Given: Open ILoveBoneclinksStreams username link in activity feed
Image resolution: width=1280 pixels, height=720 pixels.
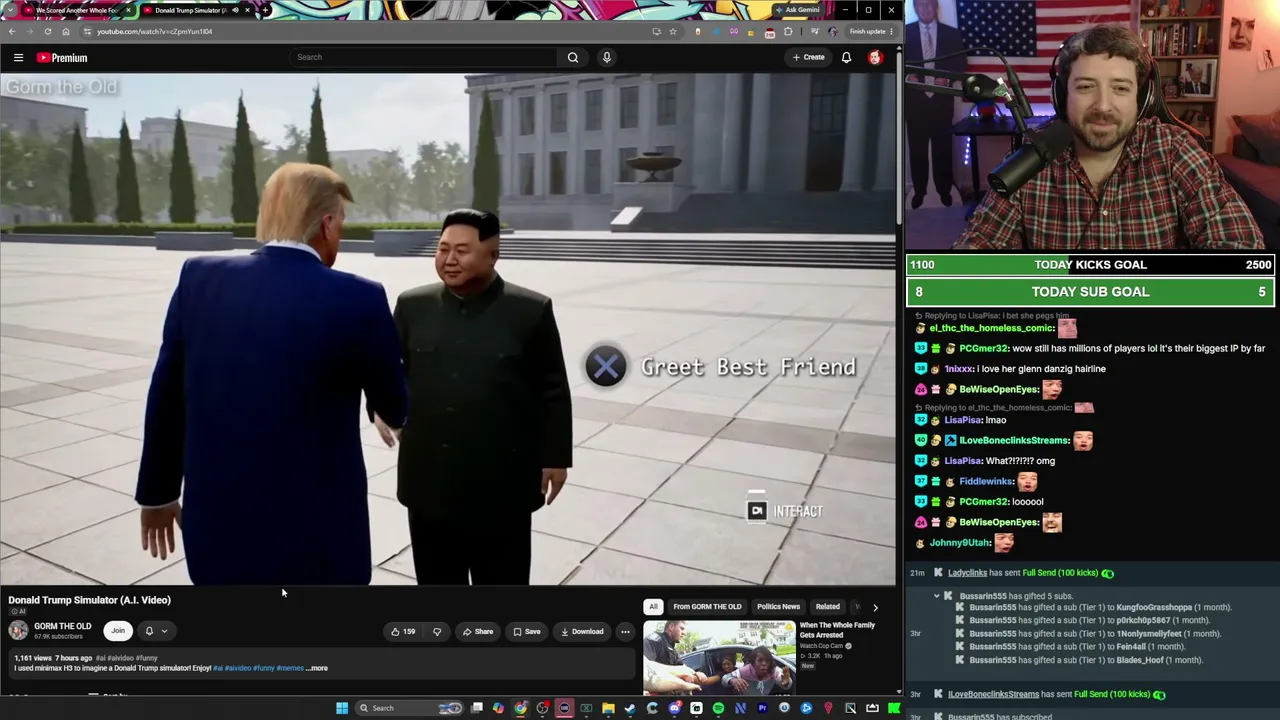Looking at the screenshot, I should (993, 694).
